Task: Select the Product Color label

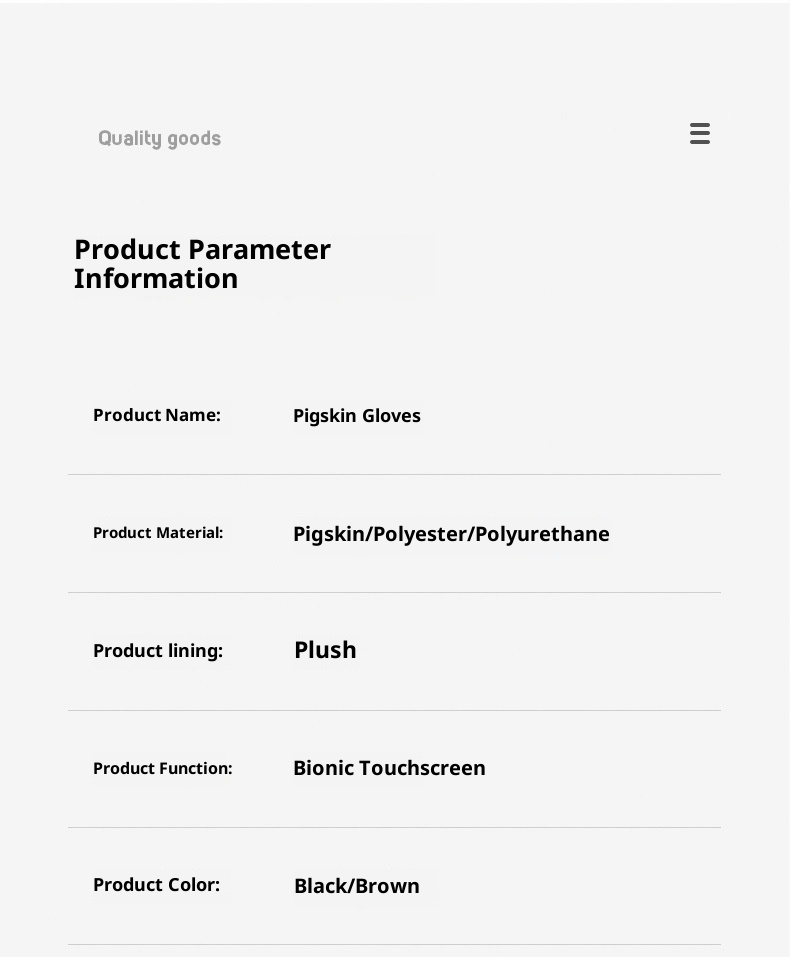Action: (x=156, y=885)
